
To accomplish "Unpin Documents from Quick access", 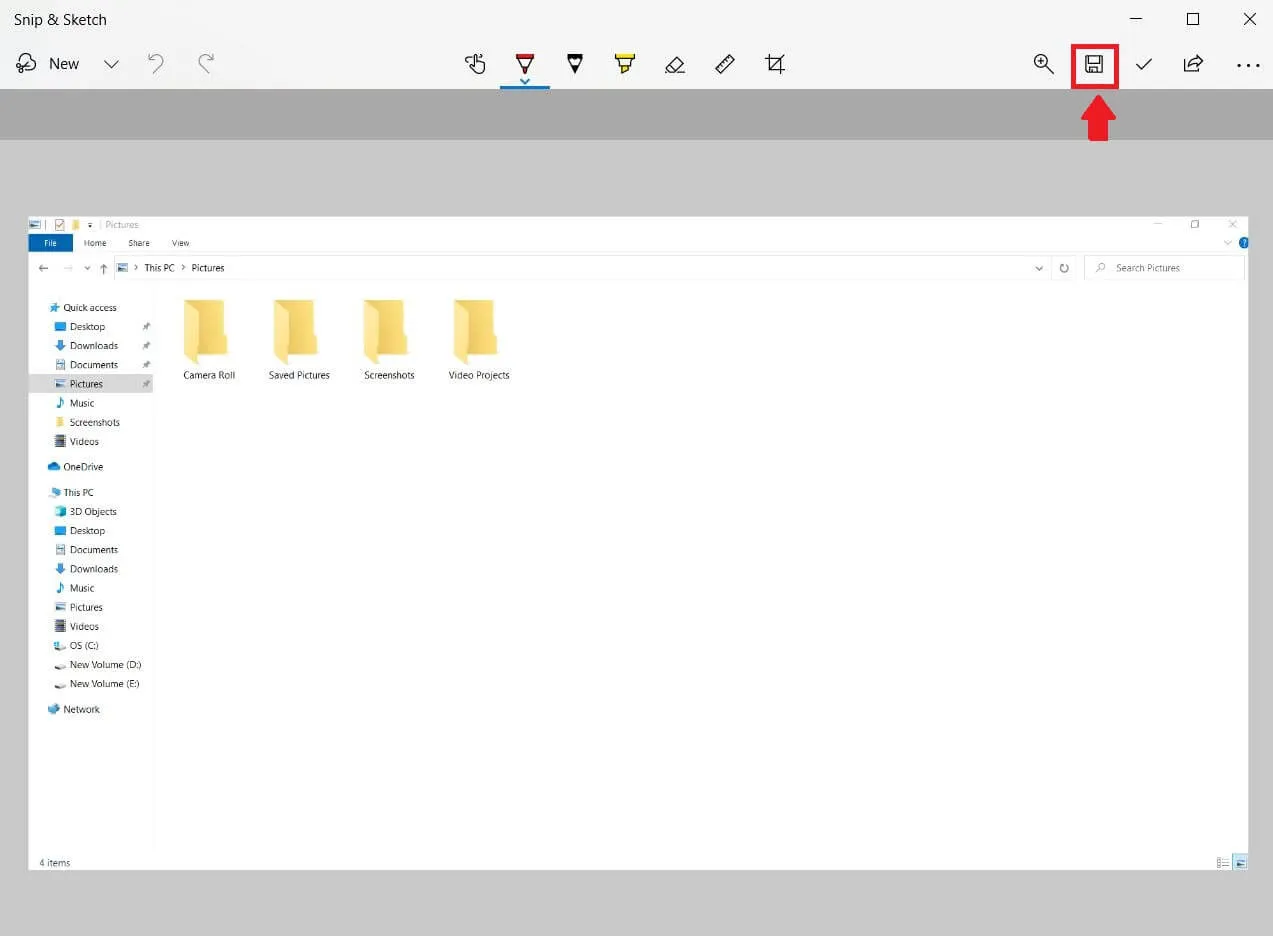I will 146,364.
